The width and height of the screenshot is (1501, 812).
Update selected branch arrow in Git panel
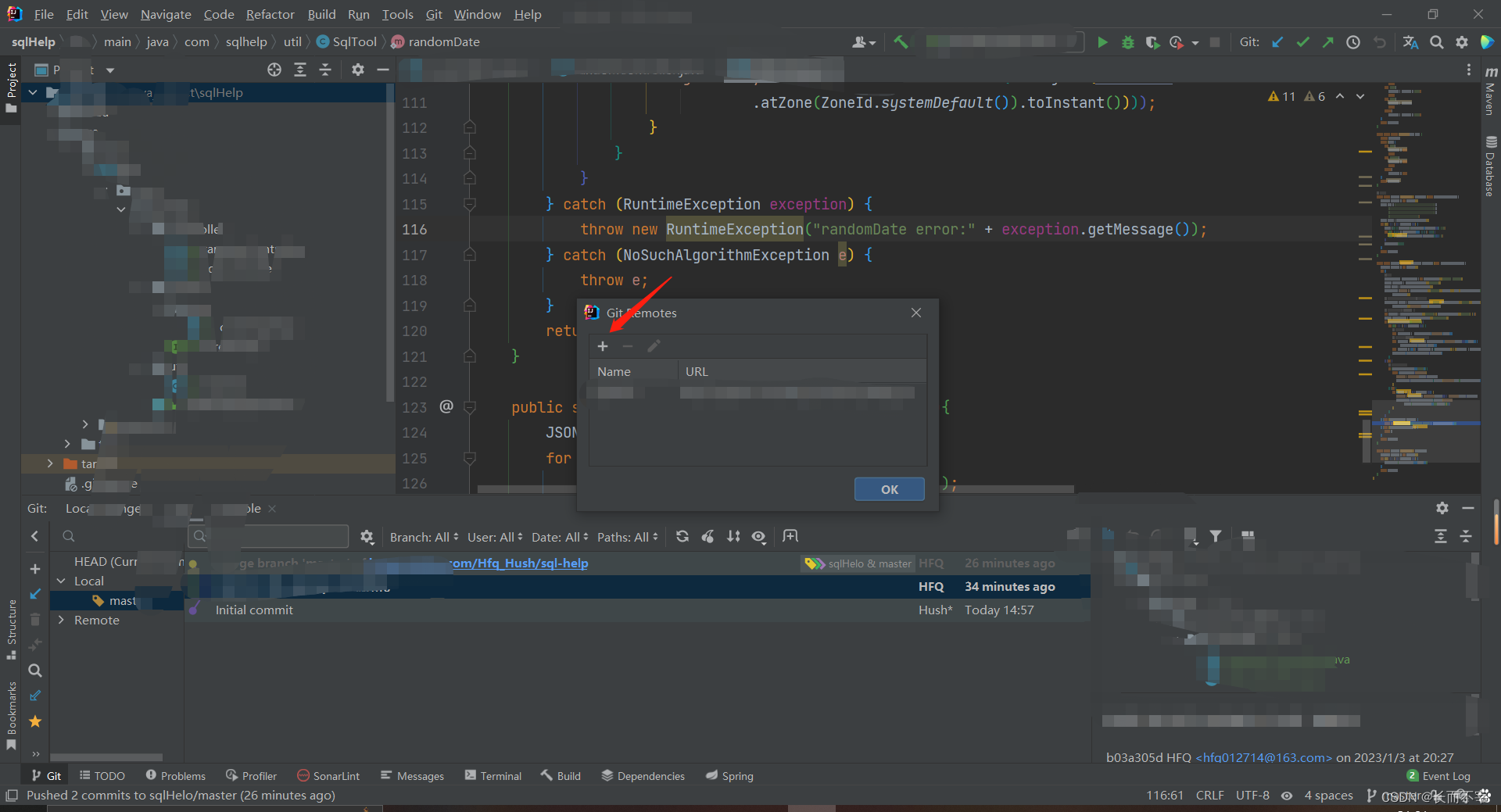pos(35,594)
